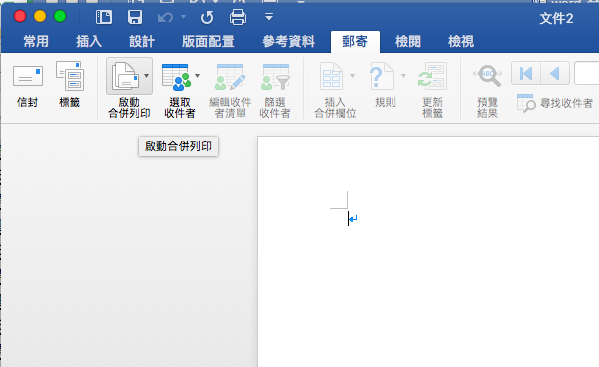This screenshot has width=599, height=367.
Task: Click the 選取收件者 icon
Action: 176,77
